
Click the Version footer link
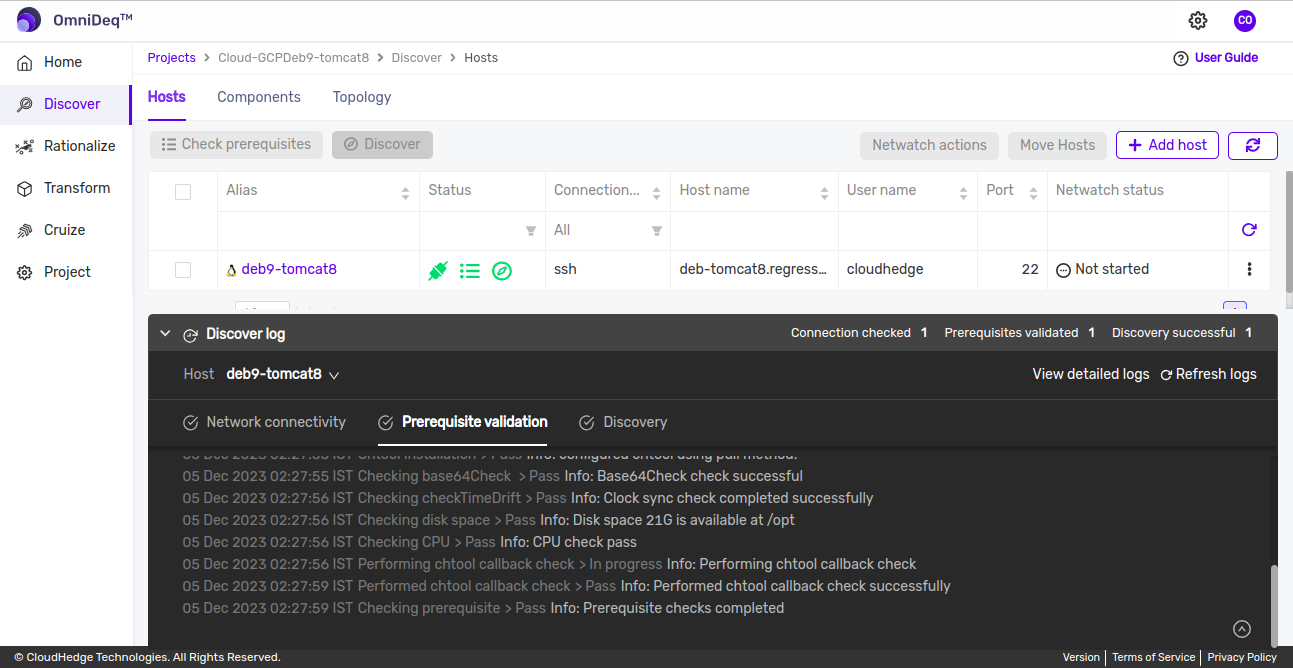tap(1081, 657)
